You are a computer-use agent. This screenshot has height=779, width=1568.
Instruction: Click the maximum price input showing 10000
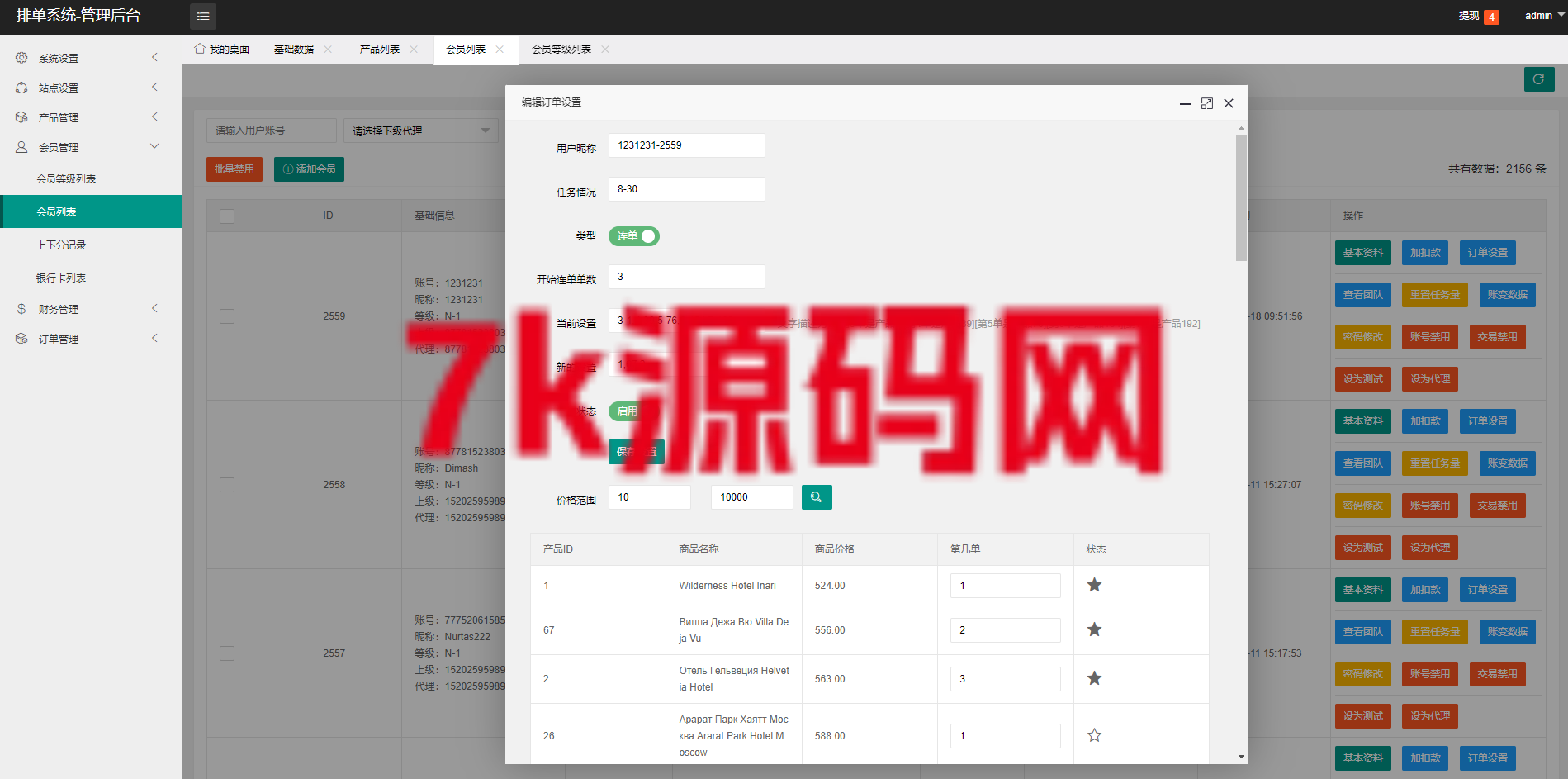[x=752, y=497]
